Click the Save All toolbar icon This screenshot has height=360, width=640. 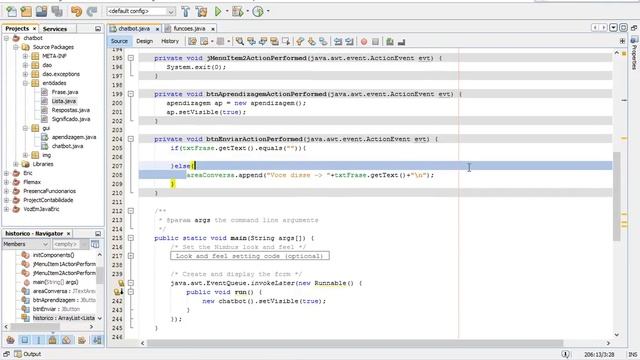(x=57, y=11)
